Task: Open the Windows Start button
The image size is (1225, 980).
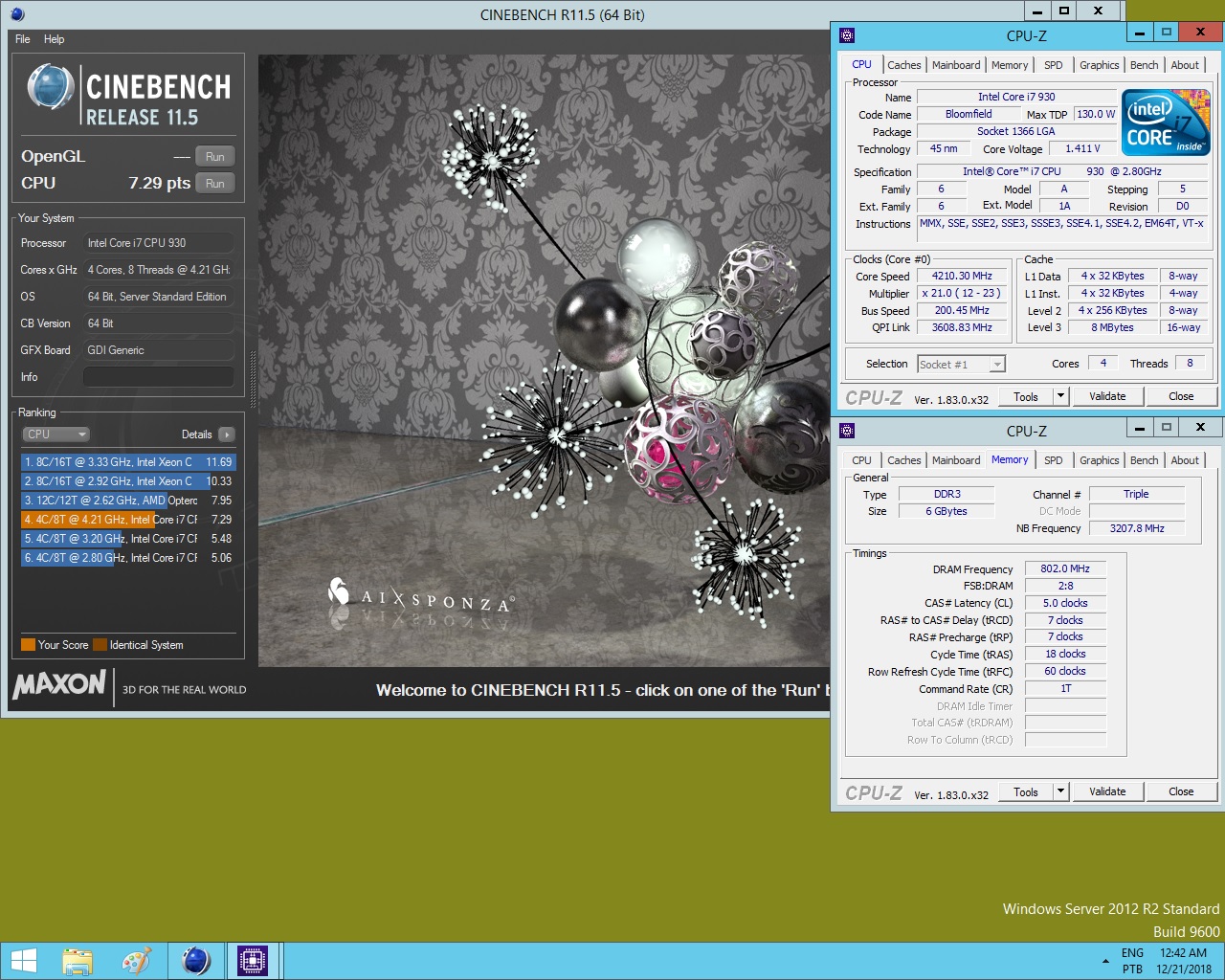Action: point(23,961)
